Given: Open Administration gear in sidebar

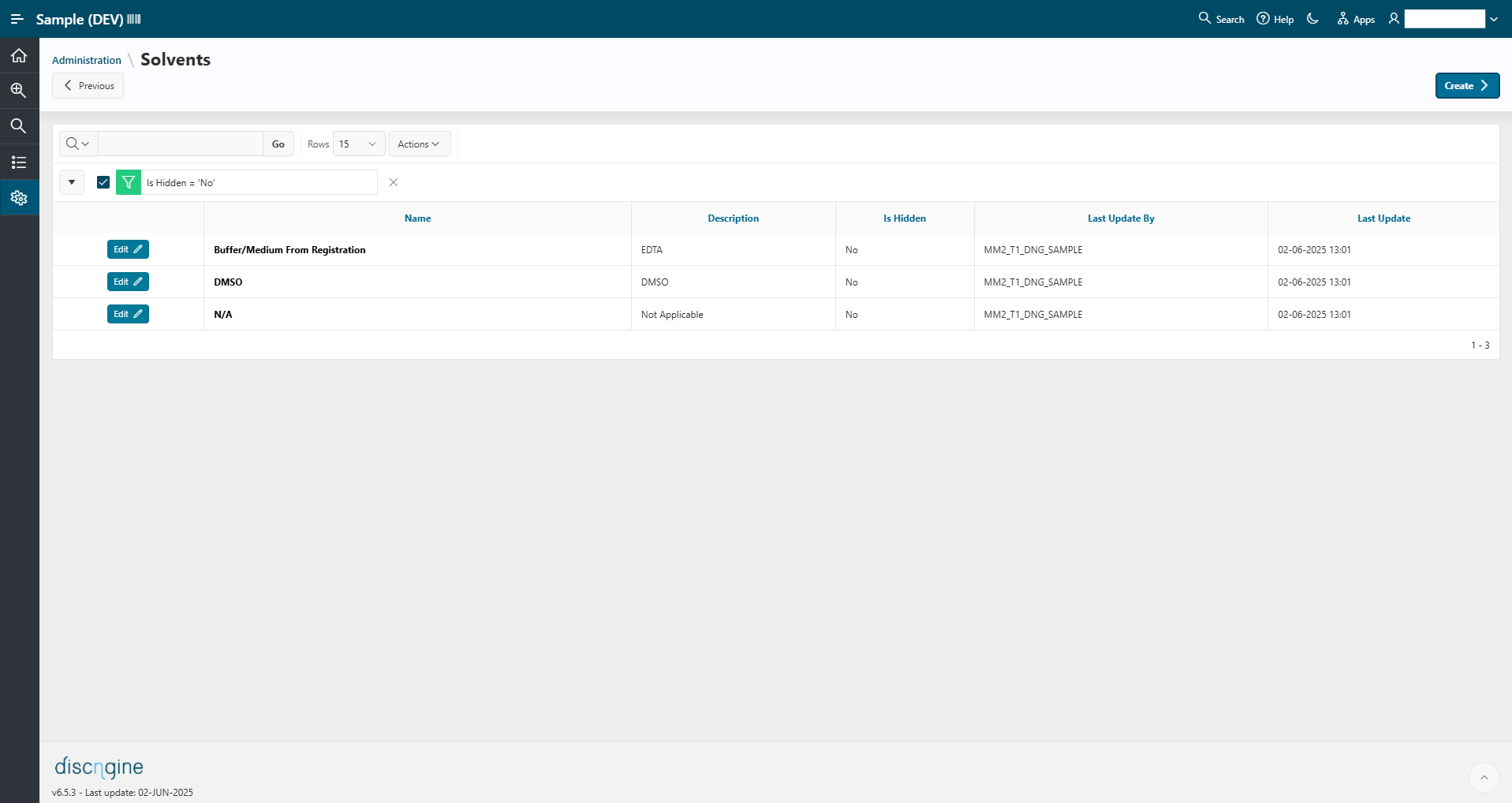Looking at the screenshot, I should pyautogui.click(x=19, y=198).
